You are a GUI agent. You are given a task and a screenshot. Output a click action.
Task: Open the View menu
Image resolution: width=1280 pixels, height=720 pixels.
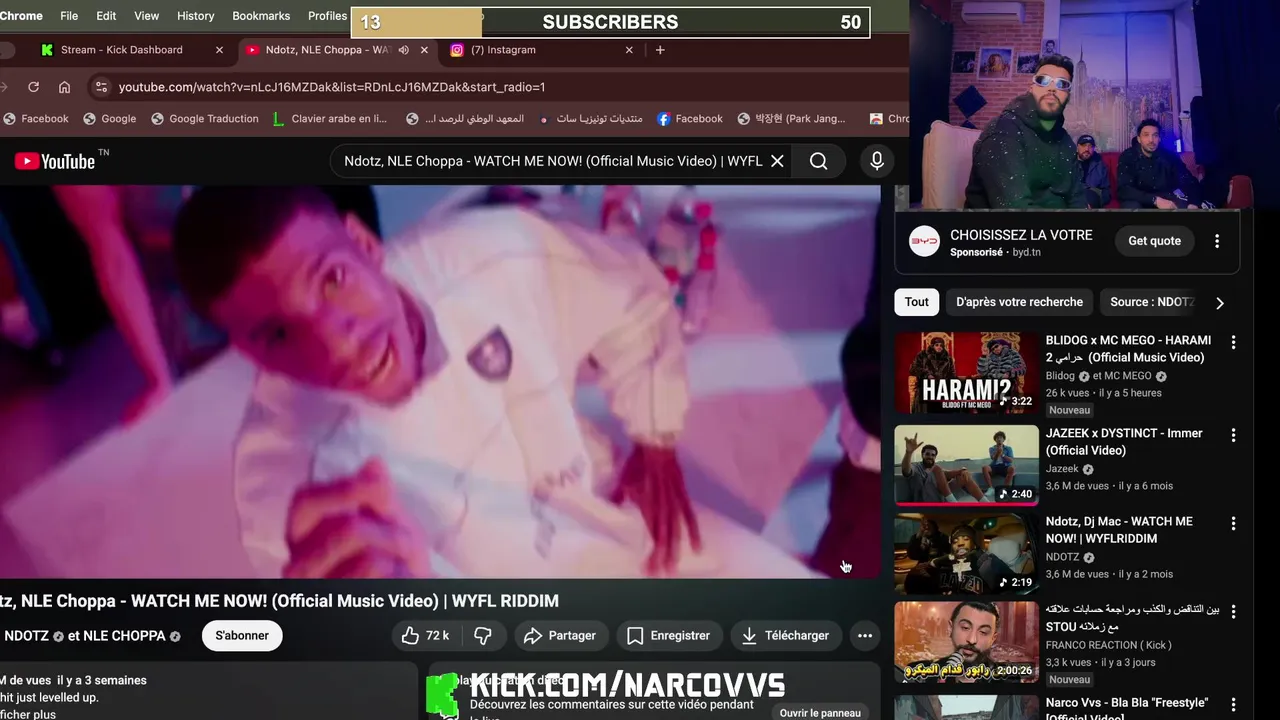[x=147, y=16]
